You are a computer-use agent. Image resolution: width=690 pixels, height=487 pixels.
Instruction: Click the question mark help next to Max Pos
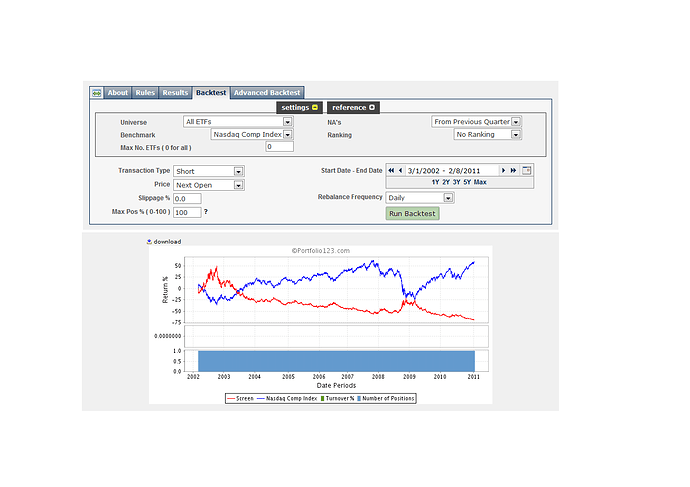[x=206, y=212]
